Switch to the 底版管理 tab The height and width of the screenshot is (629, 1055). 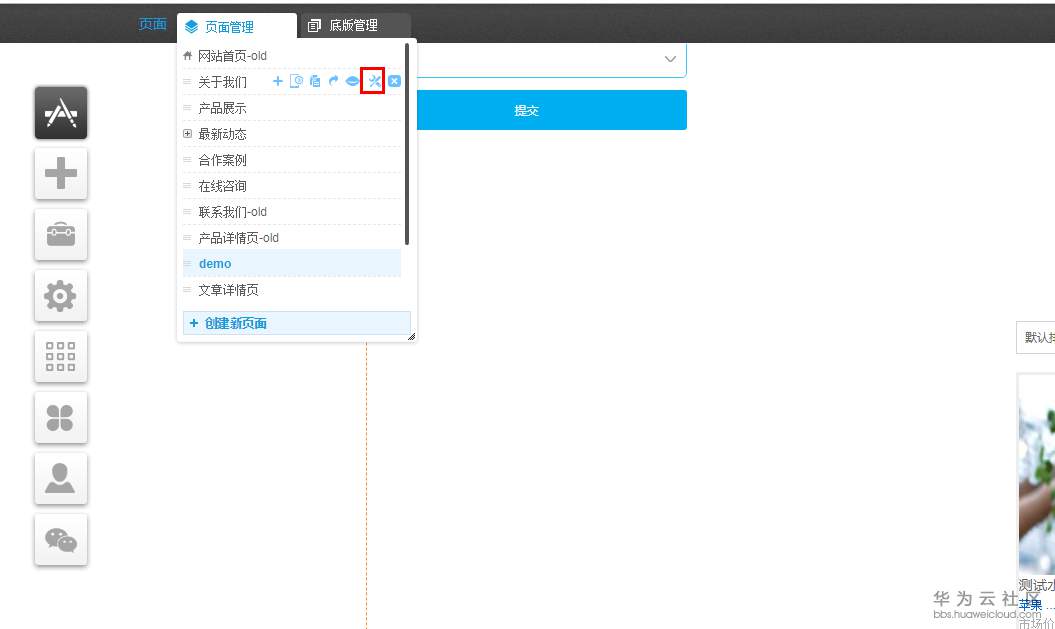tap(355, 26)
